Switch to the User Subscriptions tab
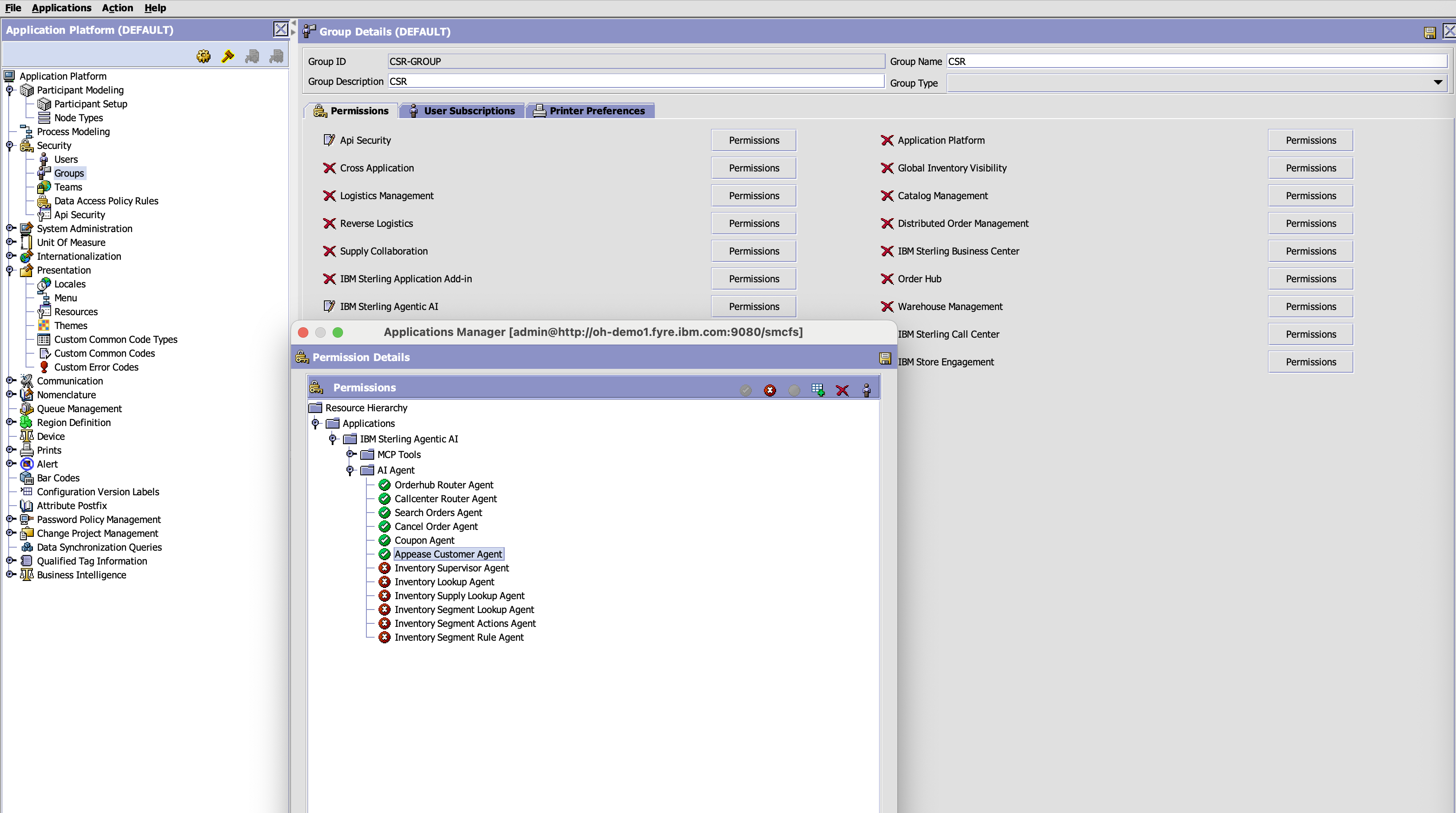1456x813 pixels. (x=462, y=111)
